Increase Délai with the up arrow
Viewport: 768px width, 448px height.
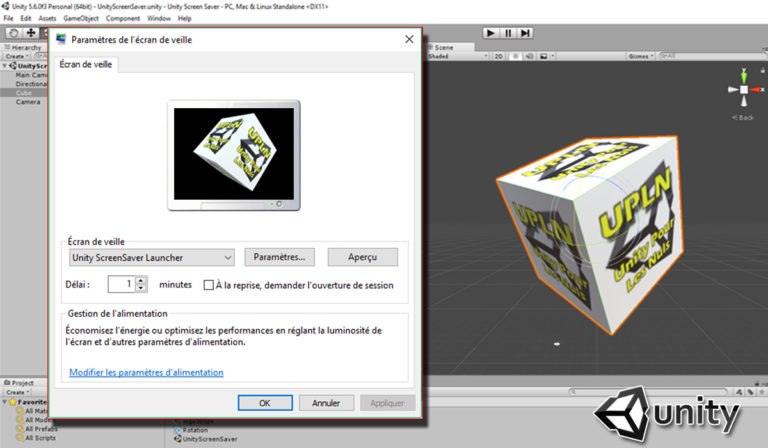pyautogui.click(x=141, y=281)
